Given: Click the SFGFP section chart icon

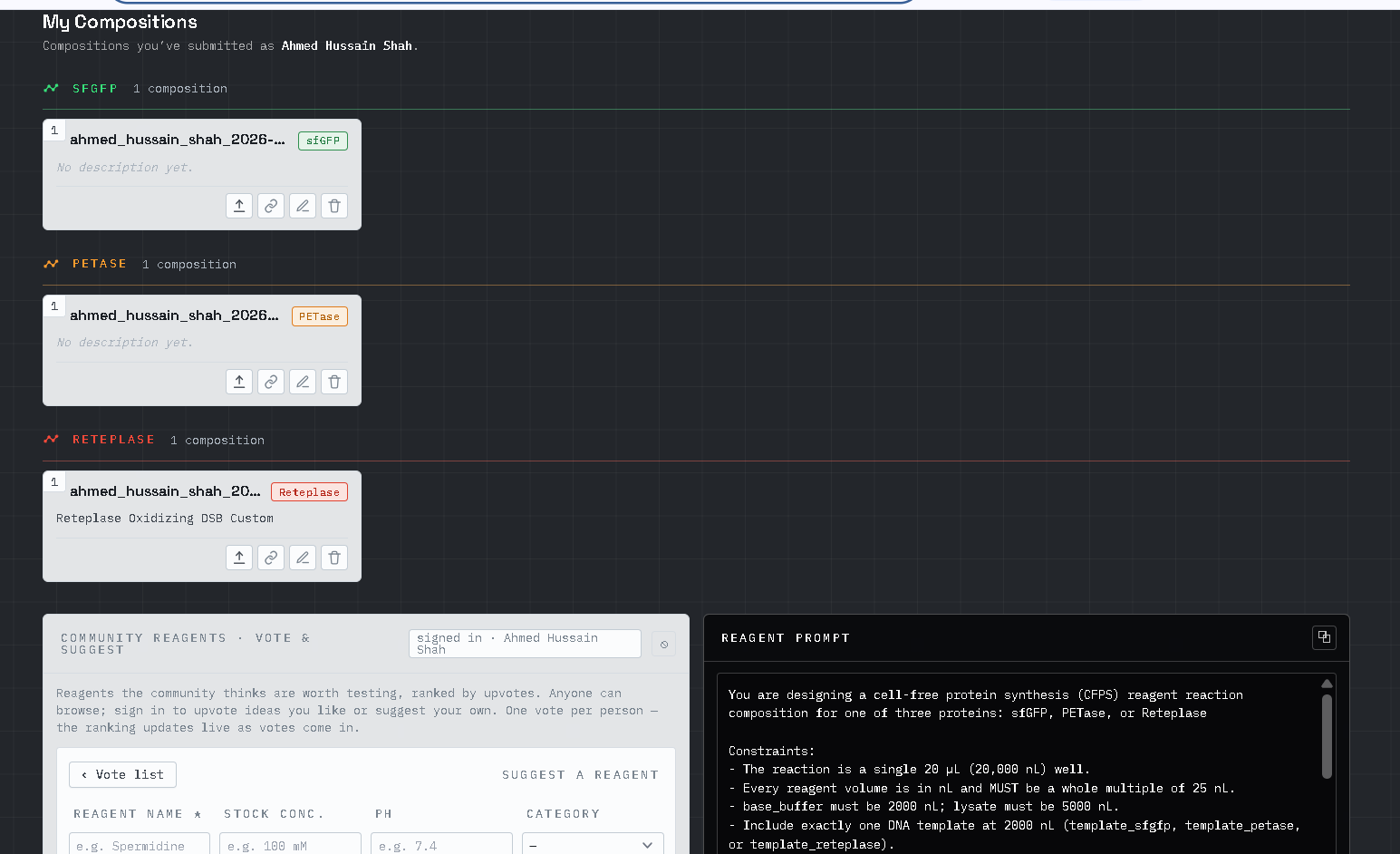Looking at the screenshot, I should click(51, 88).
